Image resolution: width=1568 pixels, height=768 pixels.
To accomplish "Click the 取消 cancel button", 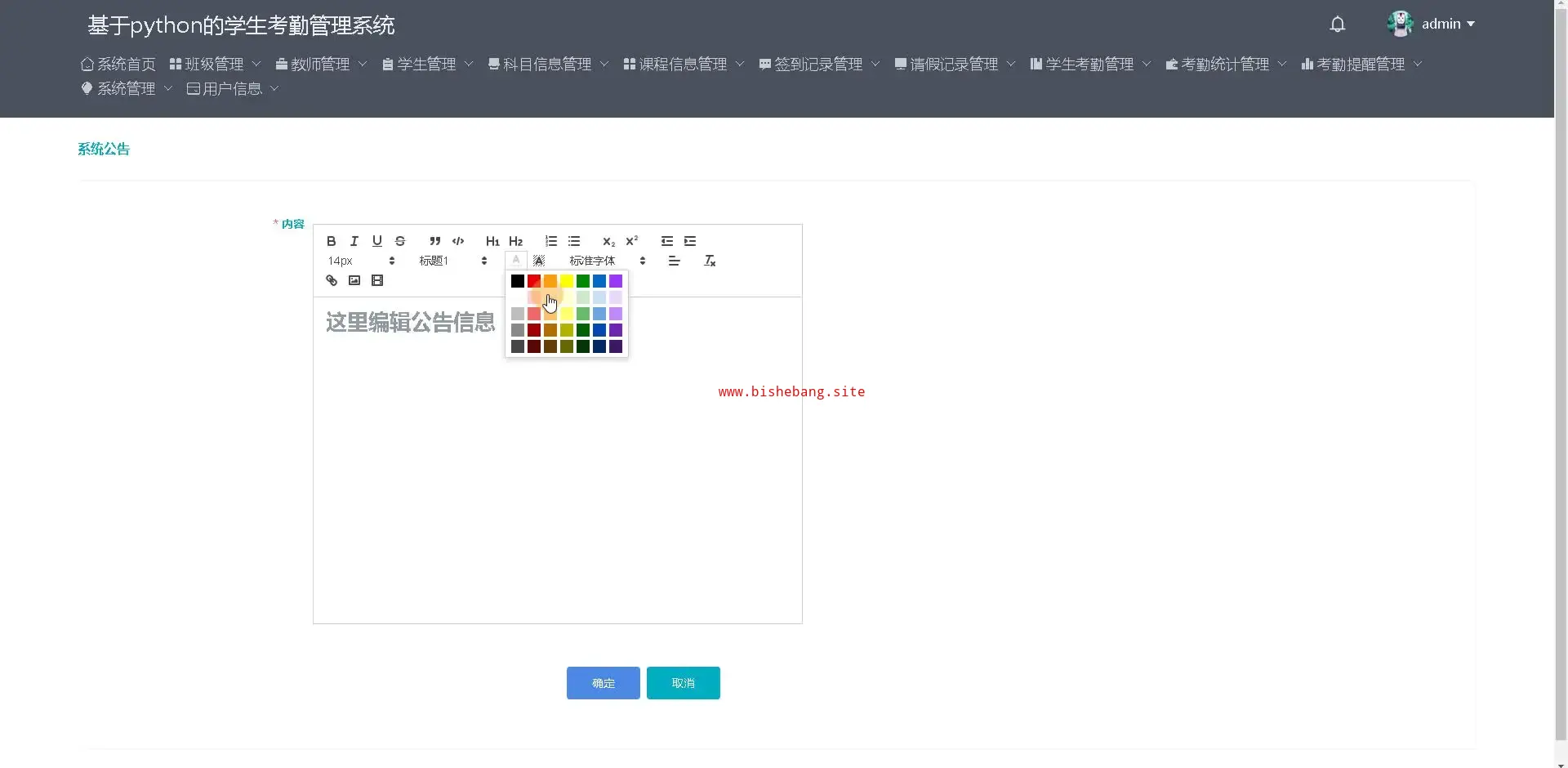I will (683, 683).
